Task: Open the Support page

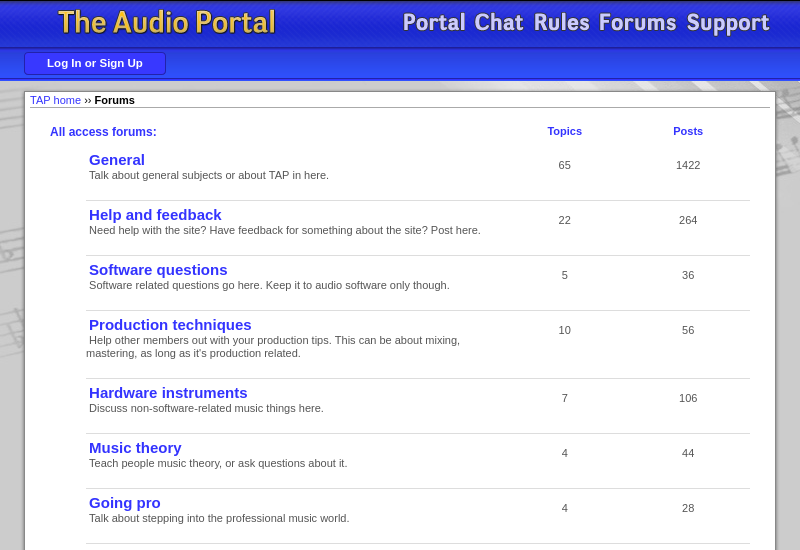Action: [x=727, y=23]
